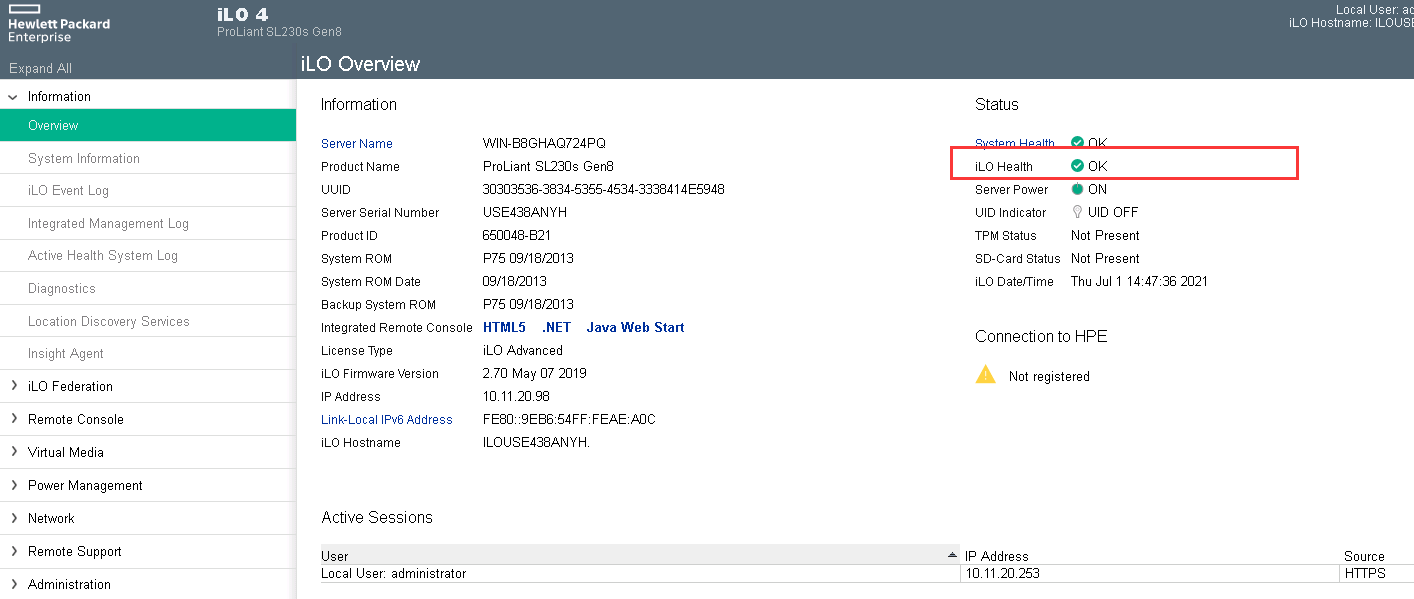Open the iLO Event Log page

[x=68, y=190]
